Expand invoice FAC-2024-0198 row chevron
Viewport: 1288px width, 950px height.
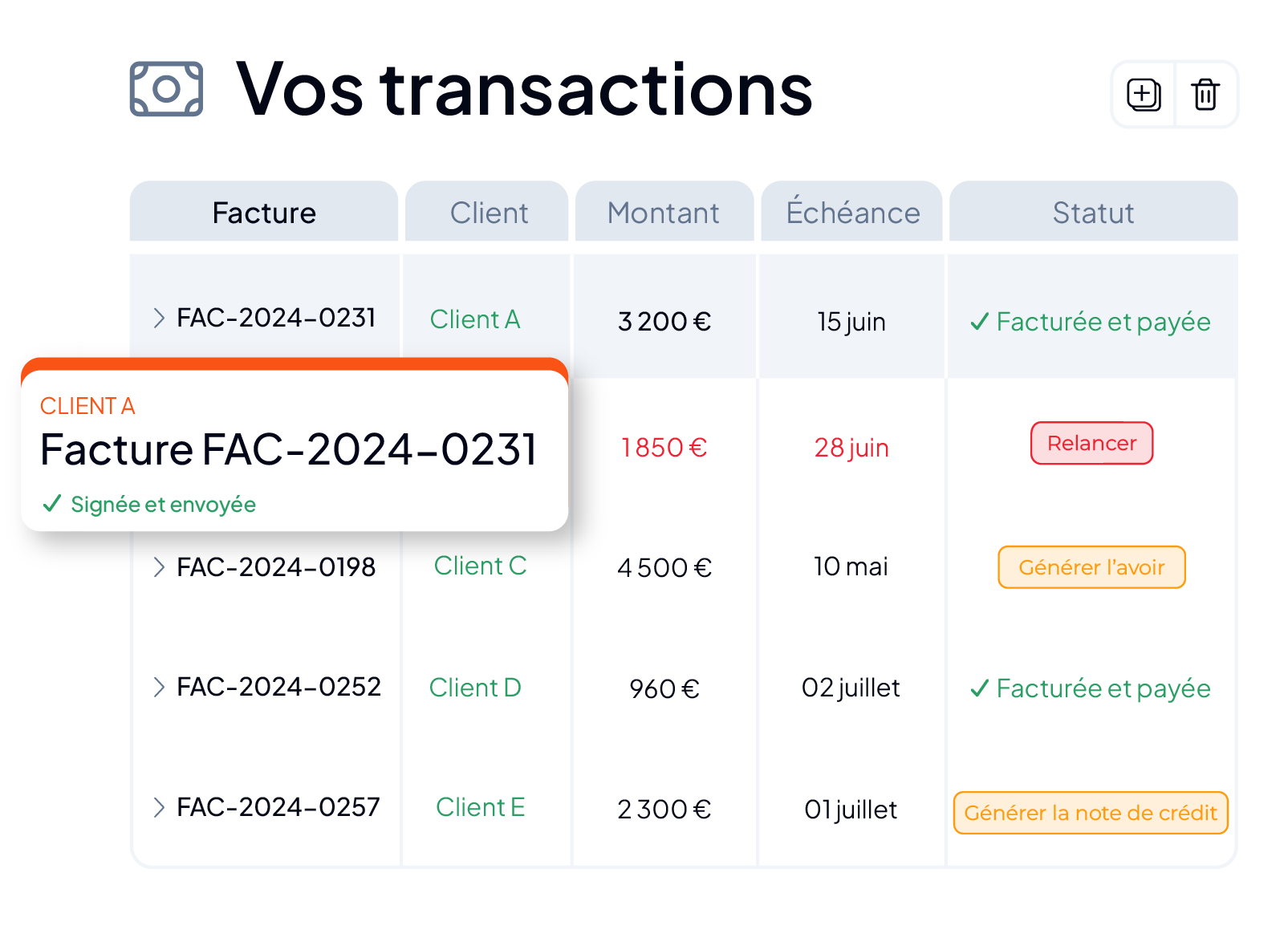point(159,567)
